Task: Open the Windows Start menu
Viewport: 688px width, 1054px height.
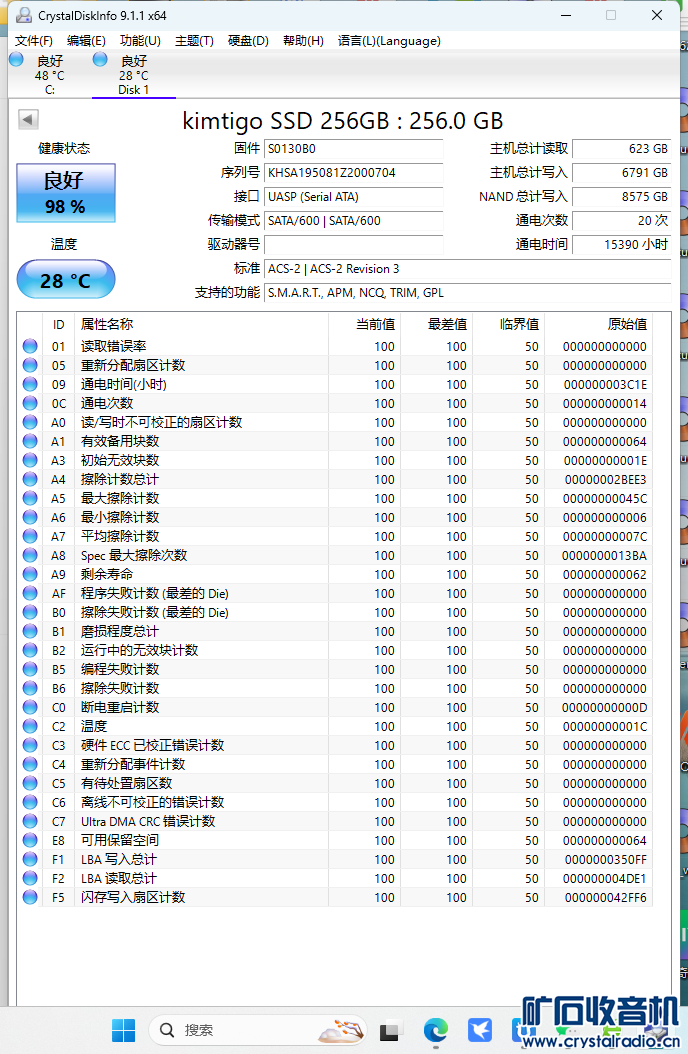Action: [123, 1030]
